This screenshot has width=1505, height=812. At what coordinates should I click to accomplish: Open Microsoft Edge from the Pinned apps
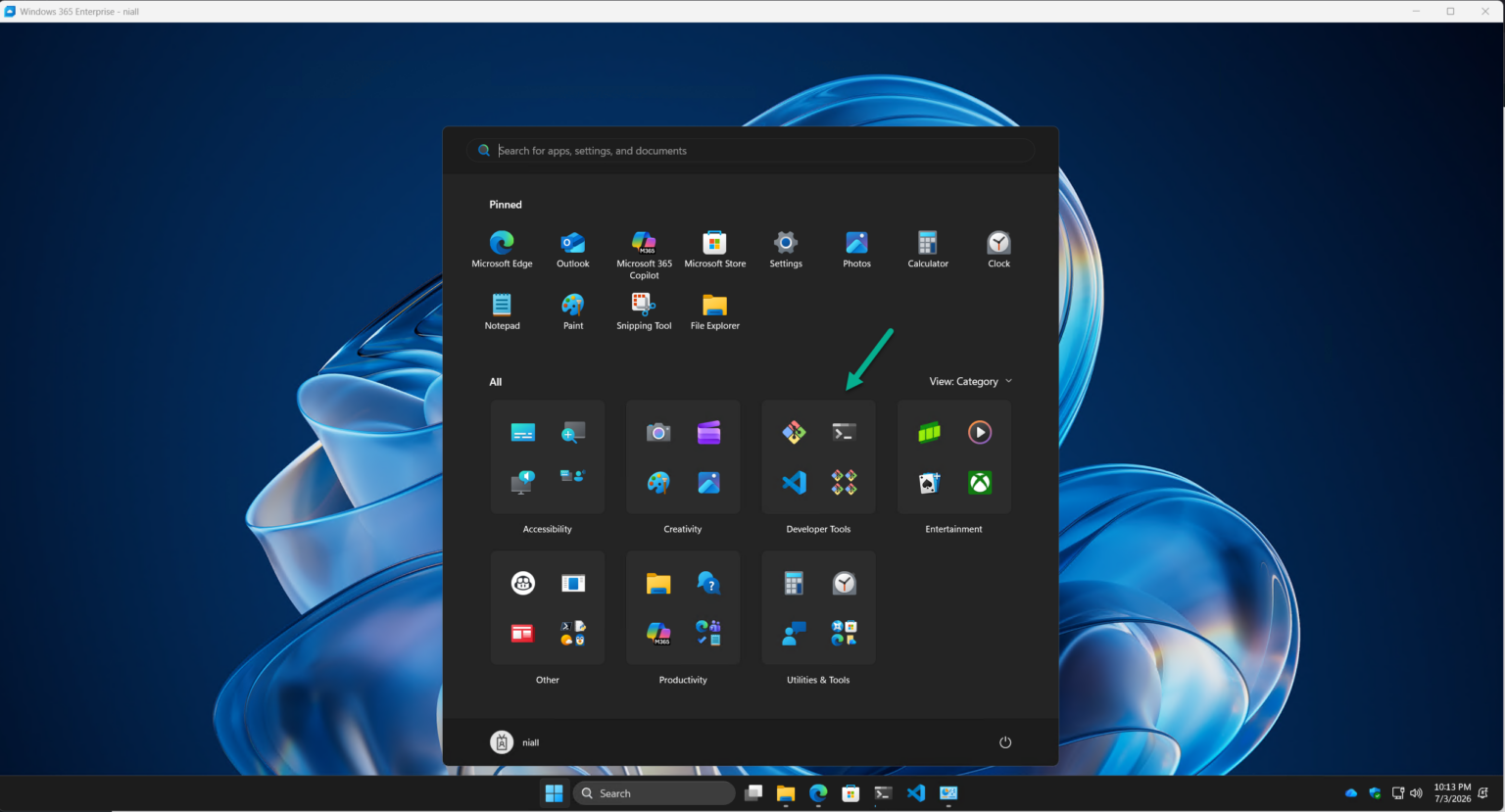pyautogui.click(x=502, y=249)
